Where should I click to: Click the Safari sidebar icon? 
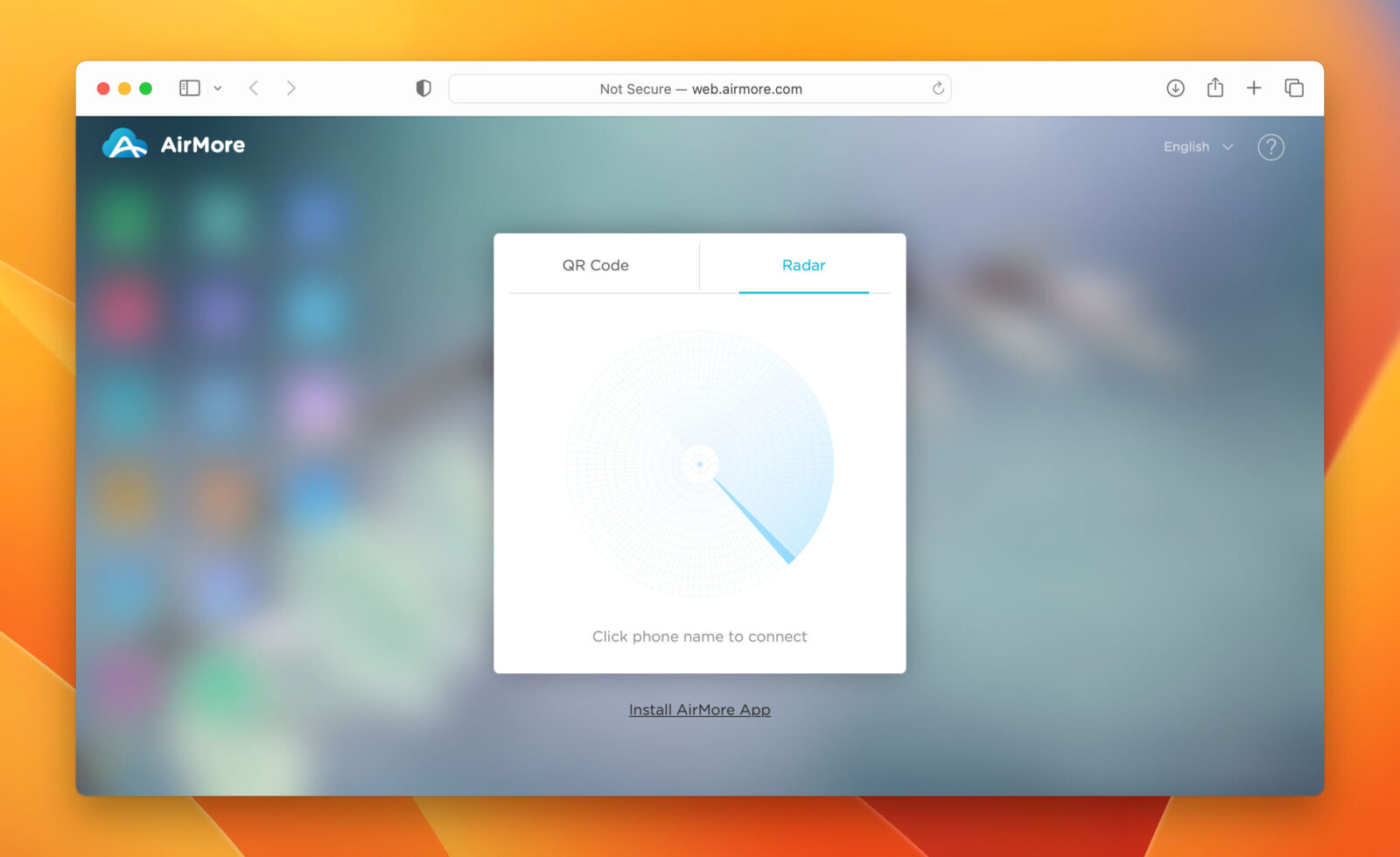(189, 88)
